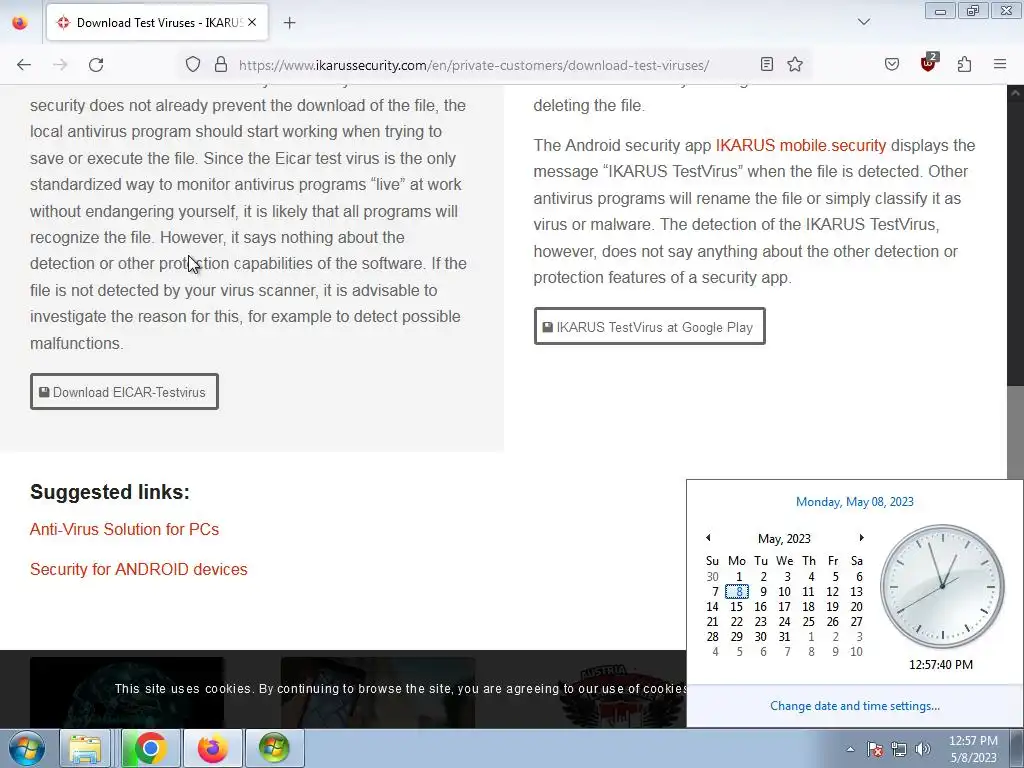Open Change date and time settings
The height and width of the screenshot is (768, 1024).
coord(854,706)
